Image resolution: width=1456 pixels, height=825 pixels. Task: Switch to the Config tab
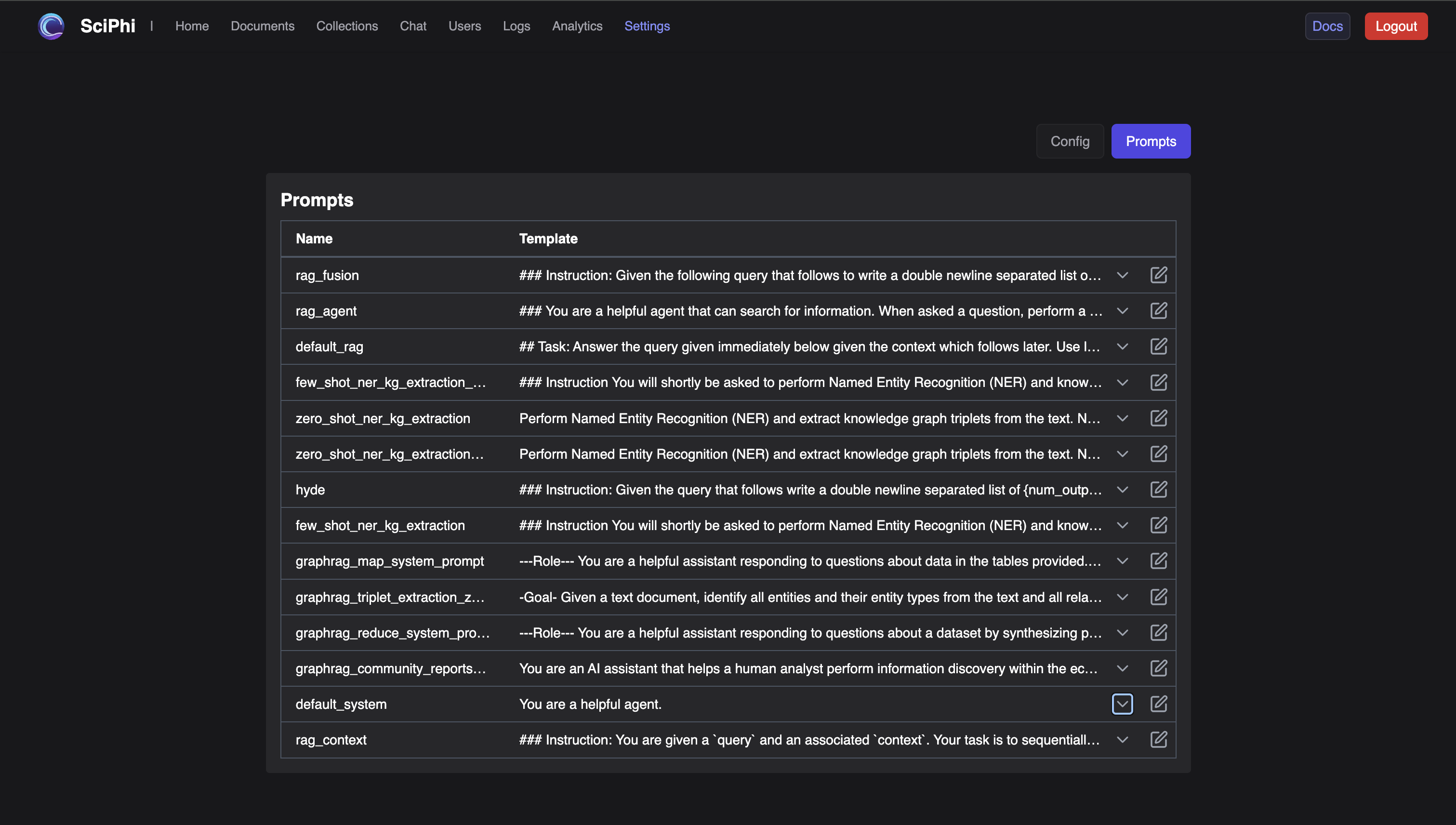coord(1070,141)
